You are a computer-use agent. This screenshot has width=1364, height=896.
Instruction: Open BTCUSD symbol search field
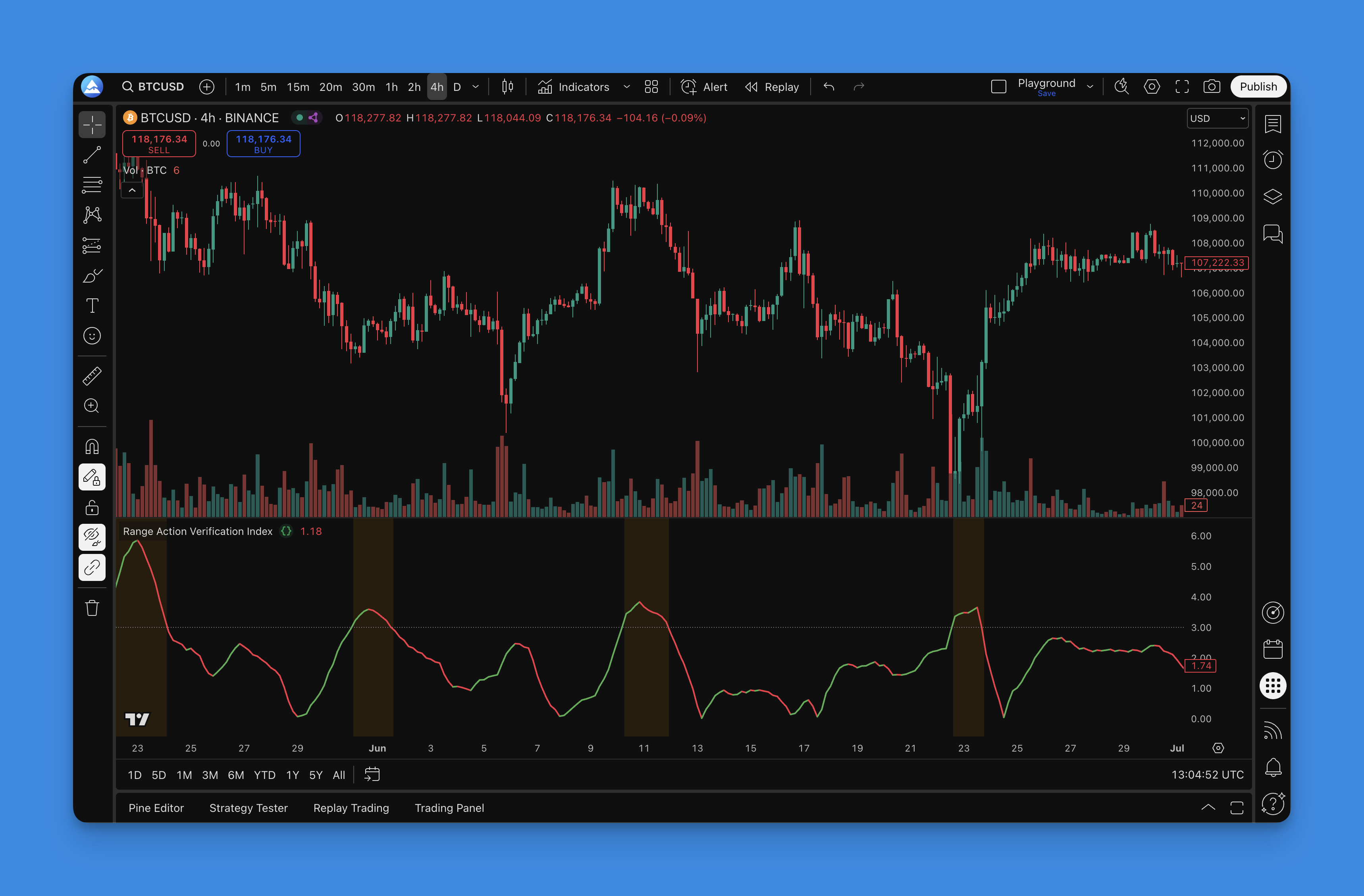153,87
